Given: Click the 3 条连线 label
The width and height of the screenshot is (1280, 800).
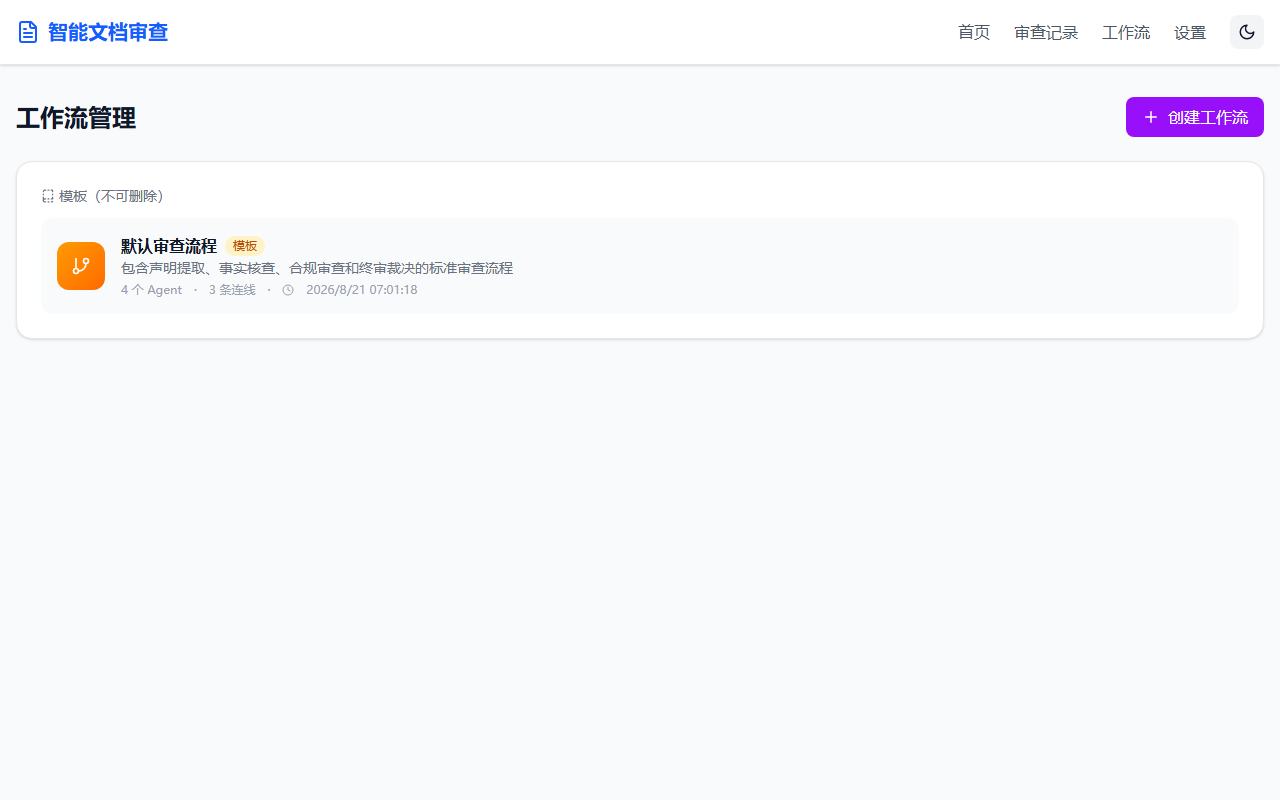Looking at the screenshot, I should pos(232,290).
